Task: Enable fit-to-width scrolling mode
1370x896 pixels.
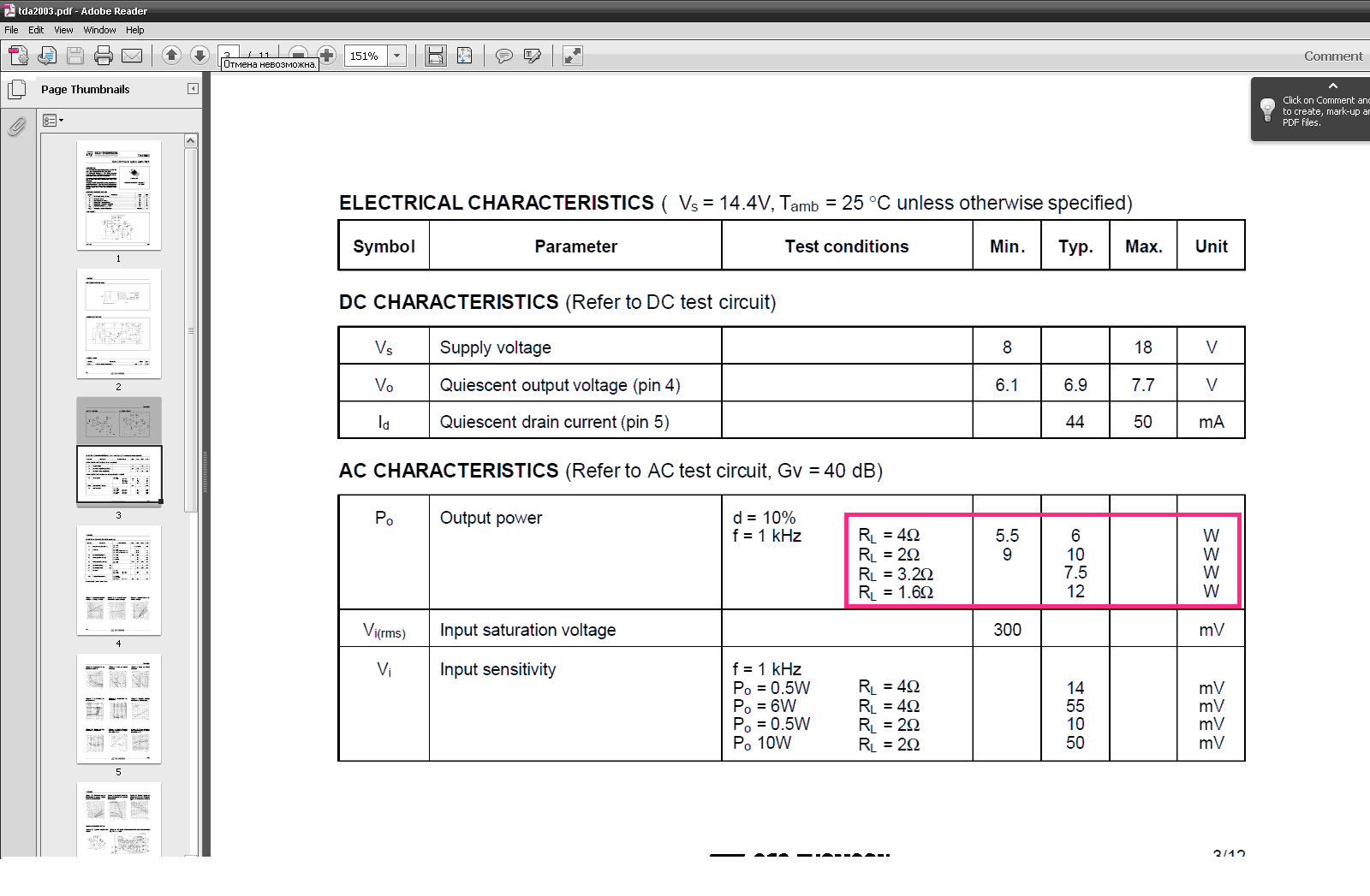Action: tap(436, 56)
